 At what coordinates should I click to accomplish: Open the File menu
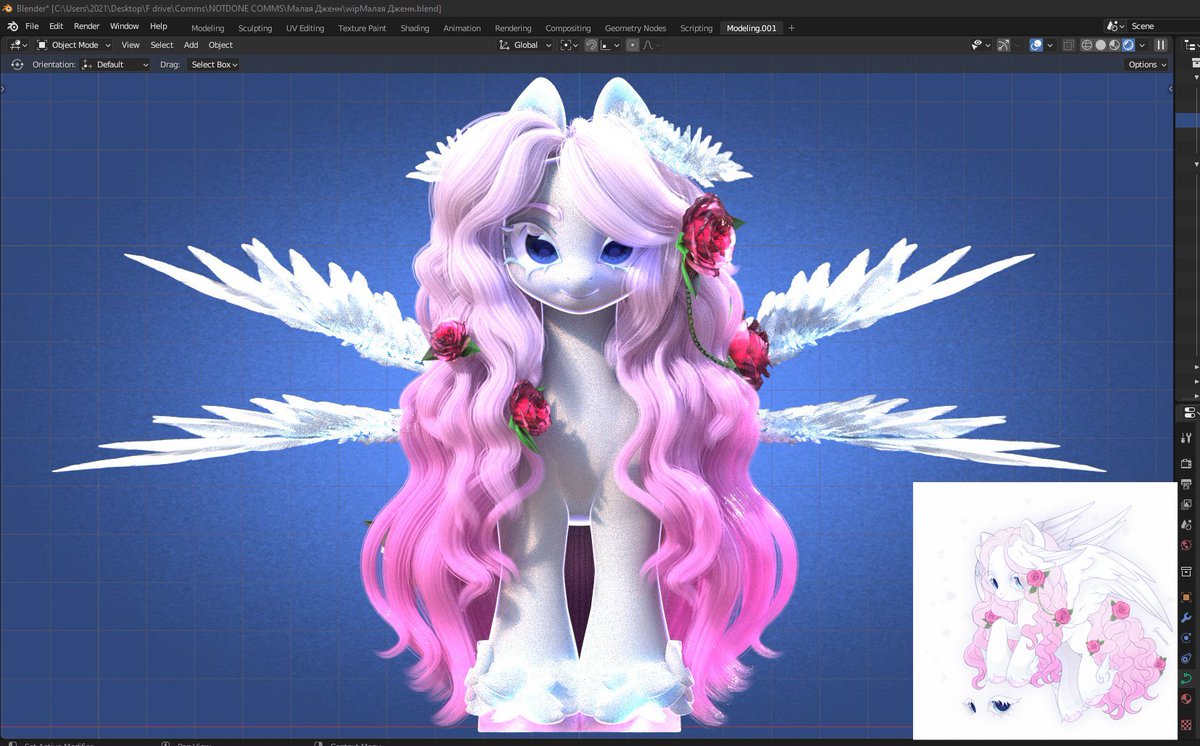[32, 26]
